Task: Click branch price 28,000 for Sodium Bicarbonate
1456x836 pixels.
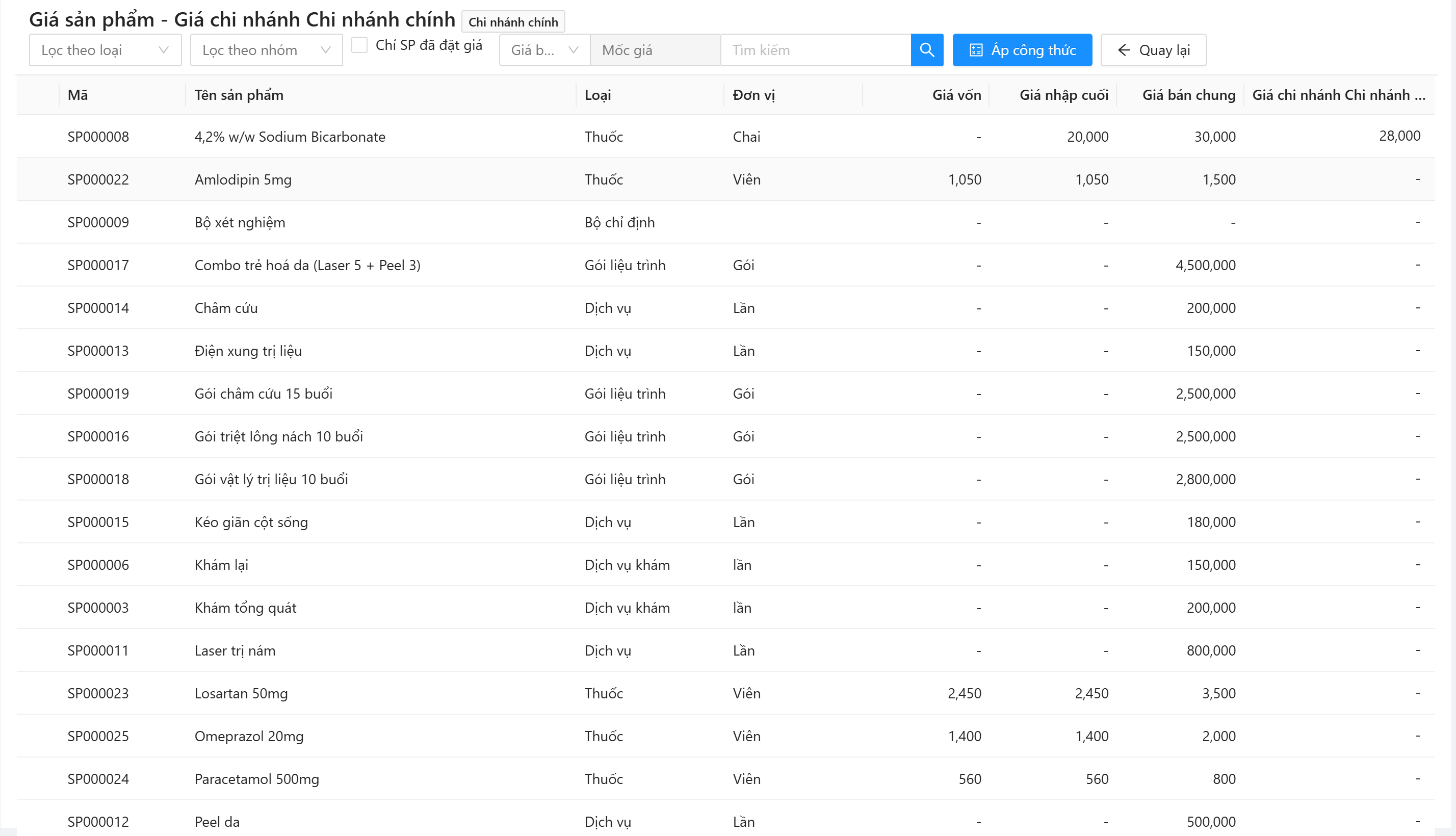Action: [x=1399, y=136]
